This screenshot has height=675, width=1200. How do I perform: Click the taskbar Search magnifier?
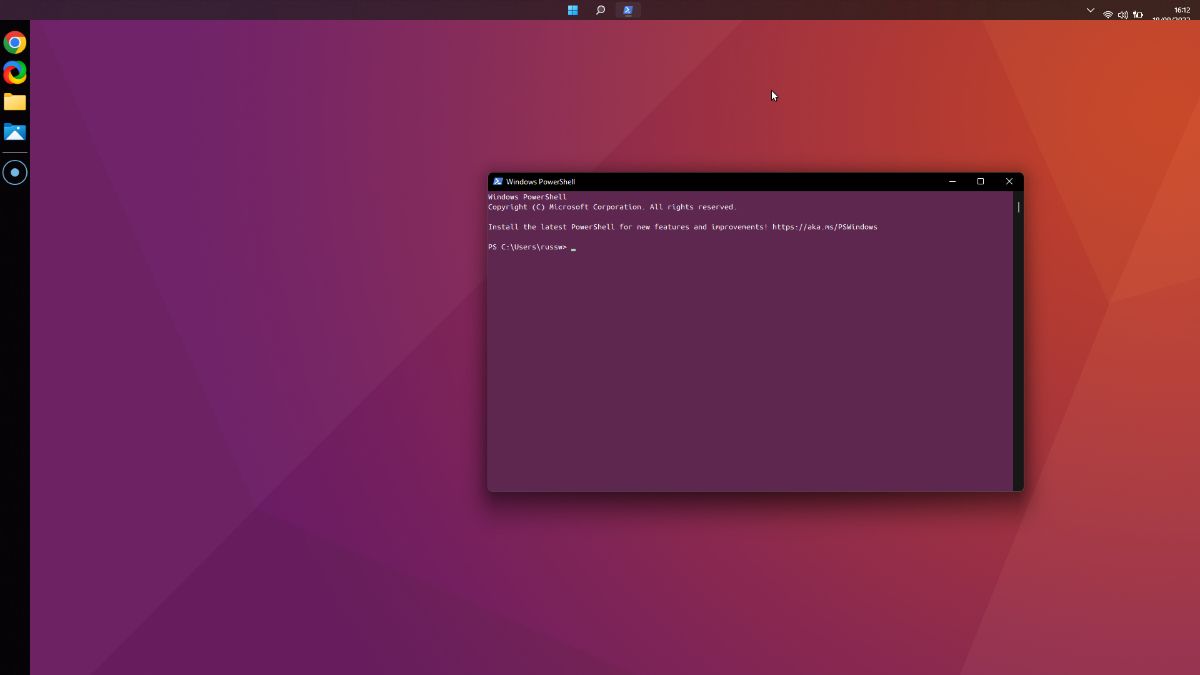pyautogui.click(x=600, y=10)
